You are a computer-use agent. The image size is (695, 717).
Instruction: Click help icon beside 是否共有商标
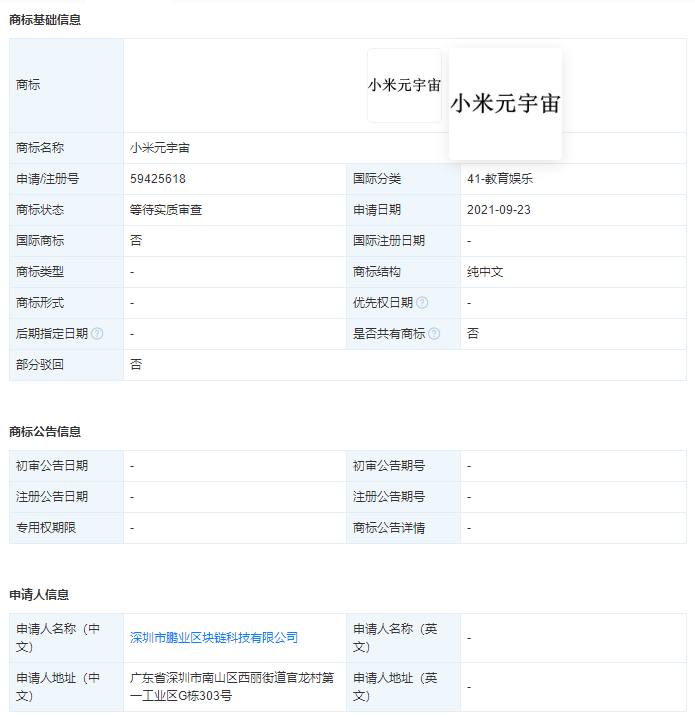coord(434,334)
